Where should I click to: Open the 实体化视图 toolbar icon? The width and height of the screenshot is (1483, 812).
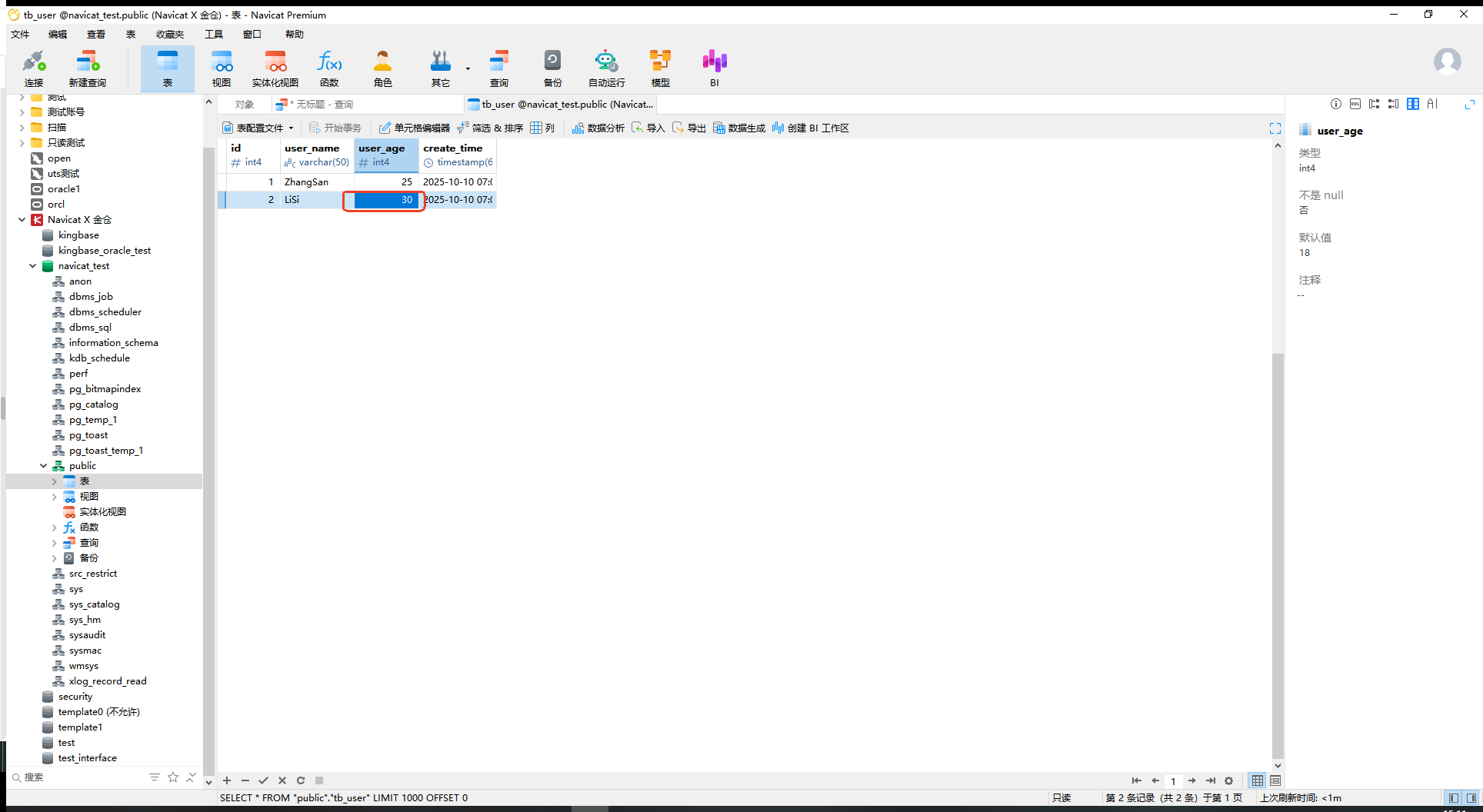click(x=275, y=68)
